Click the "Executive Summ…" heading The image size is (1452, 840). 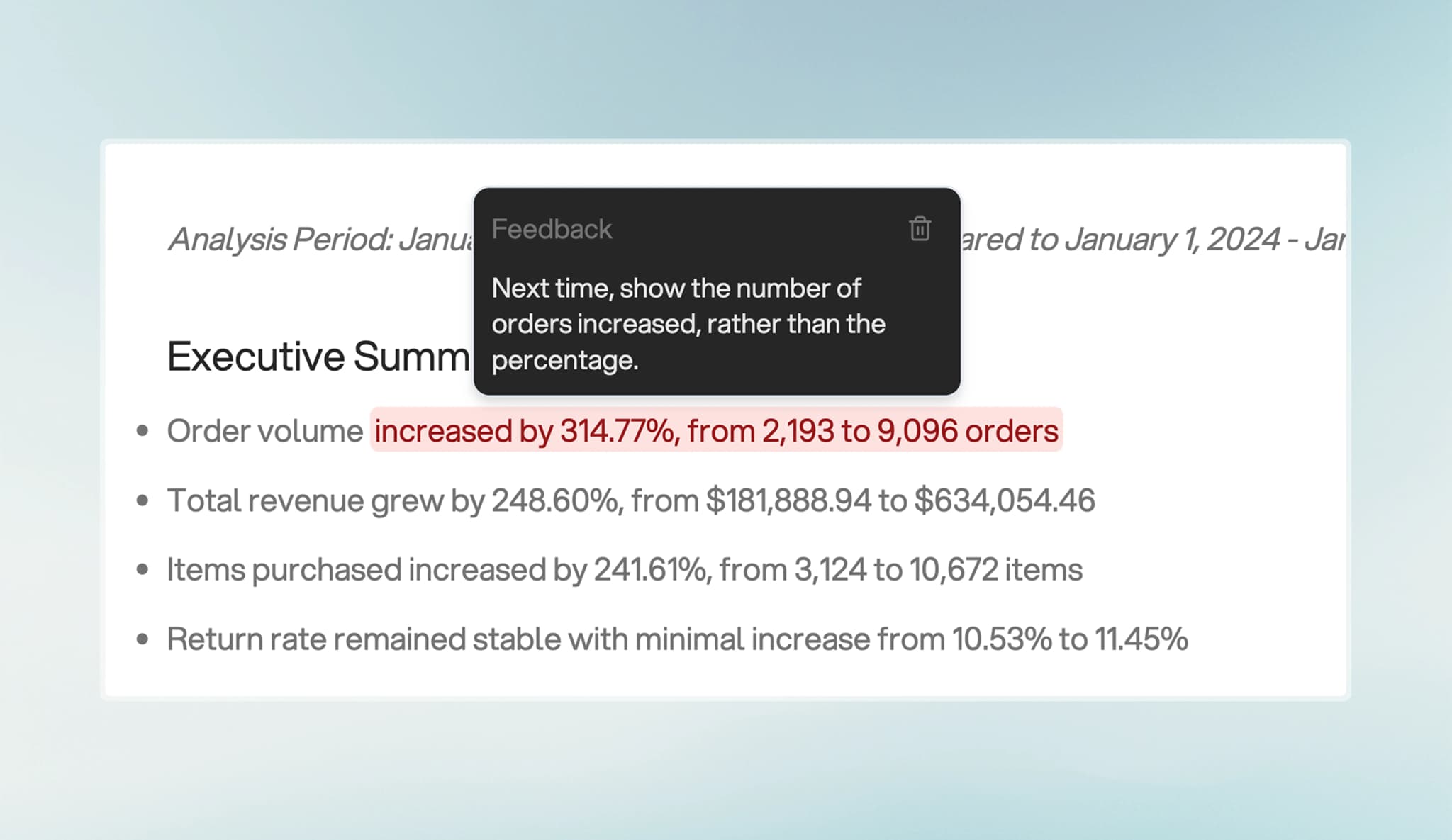[x=318, y=356]
